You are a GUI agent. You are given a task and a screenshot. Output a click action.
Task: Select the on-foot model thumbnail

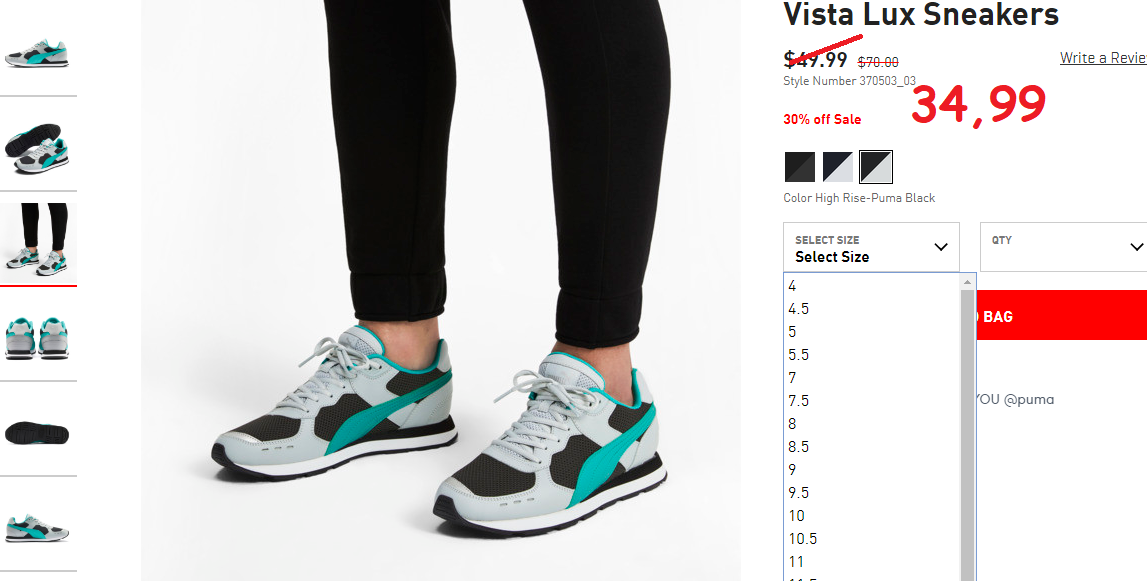click(37, 240)
